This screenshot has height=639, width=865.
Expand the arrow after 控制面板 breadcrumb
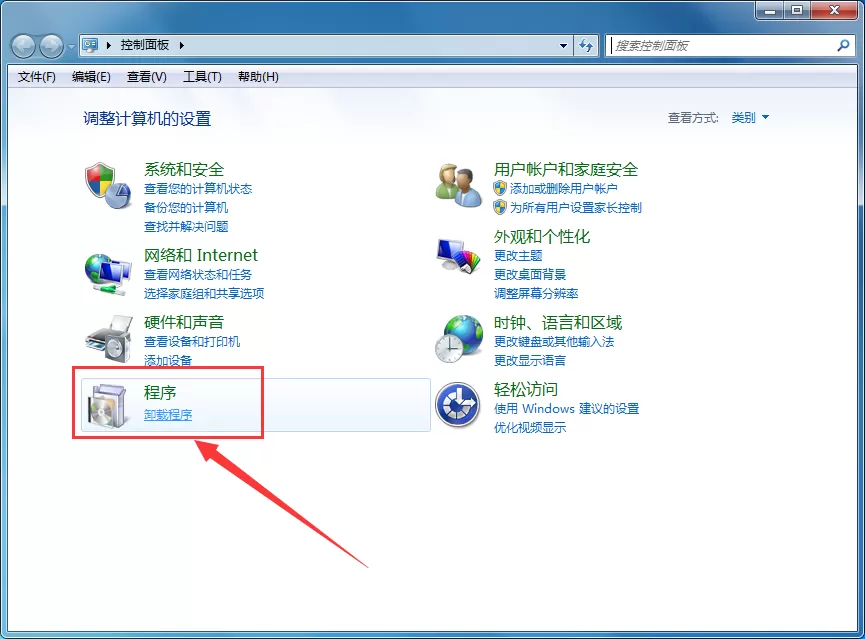tap(181, 45)
